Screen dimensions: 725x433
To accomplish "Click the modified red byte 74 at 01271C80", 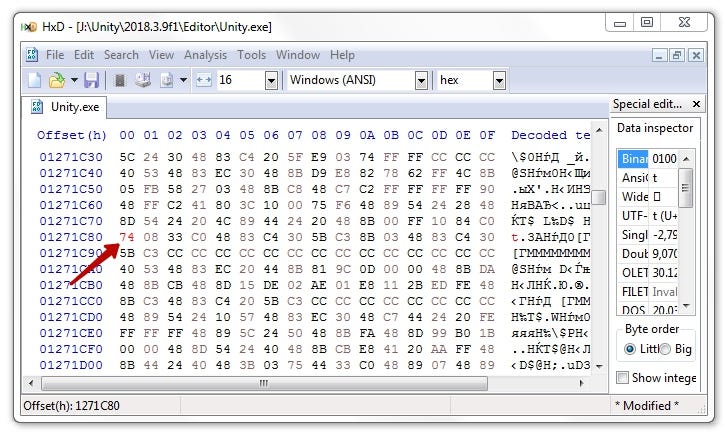I will click(x=127, y=237).
